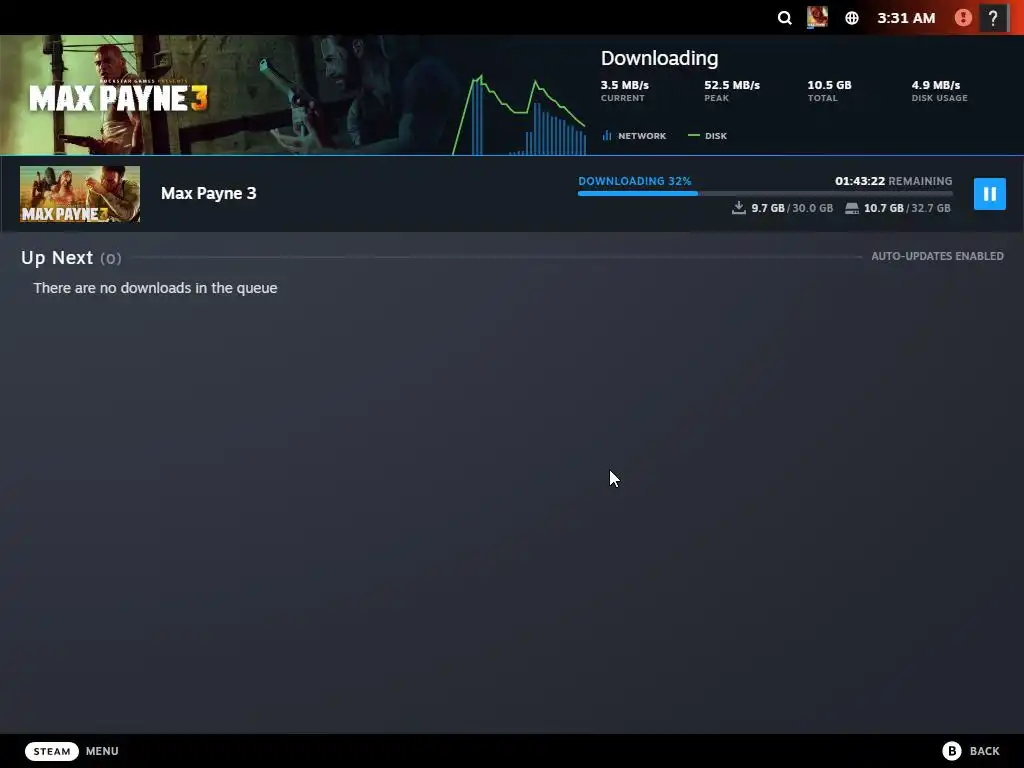Click the 4.9 MB/s DISK USAGE value
Image resolution: width=1024 pixels, height=768 pixels.
click(x=936, y=85)
